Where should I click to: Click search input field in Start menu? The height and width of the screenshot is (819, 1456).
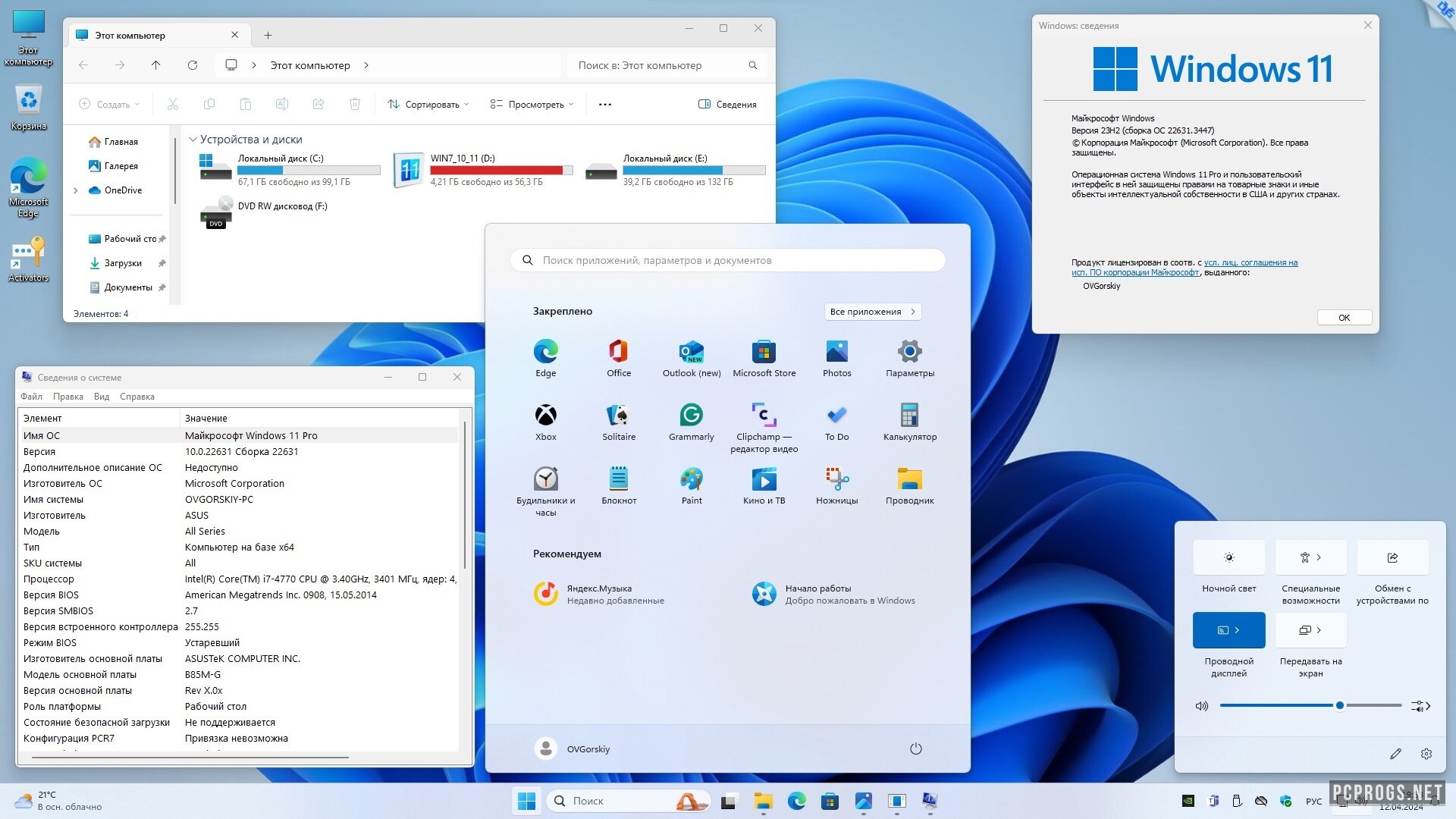(728, 260)
